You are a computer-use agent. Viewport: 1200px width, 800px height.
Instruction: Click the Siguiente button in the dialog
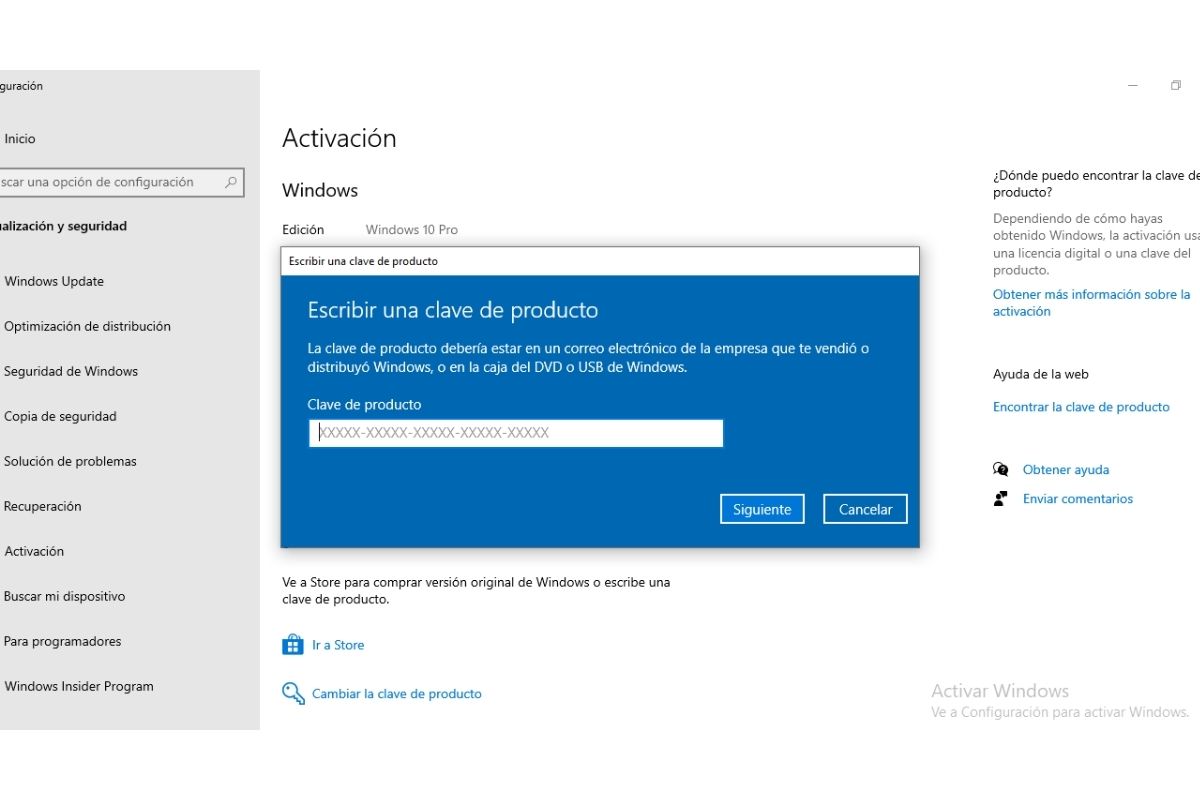[x=762, y=509]
